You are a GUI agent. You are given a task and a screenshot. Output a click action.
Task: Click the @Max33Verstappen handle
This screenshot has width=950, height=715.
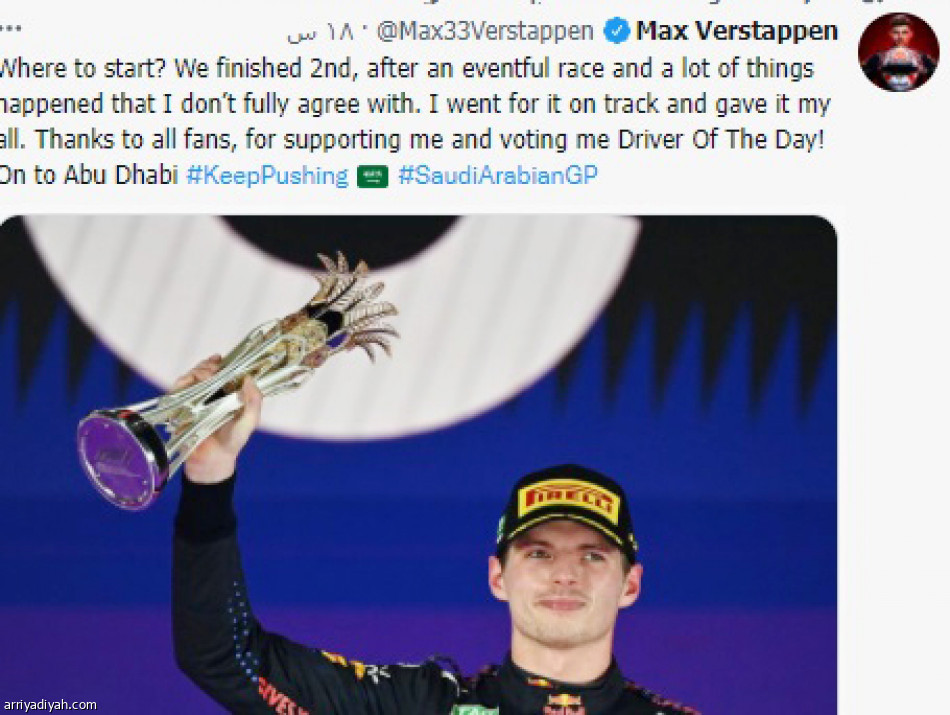pyautogui.click(x=485, y=32)
